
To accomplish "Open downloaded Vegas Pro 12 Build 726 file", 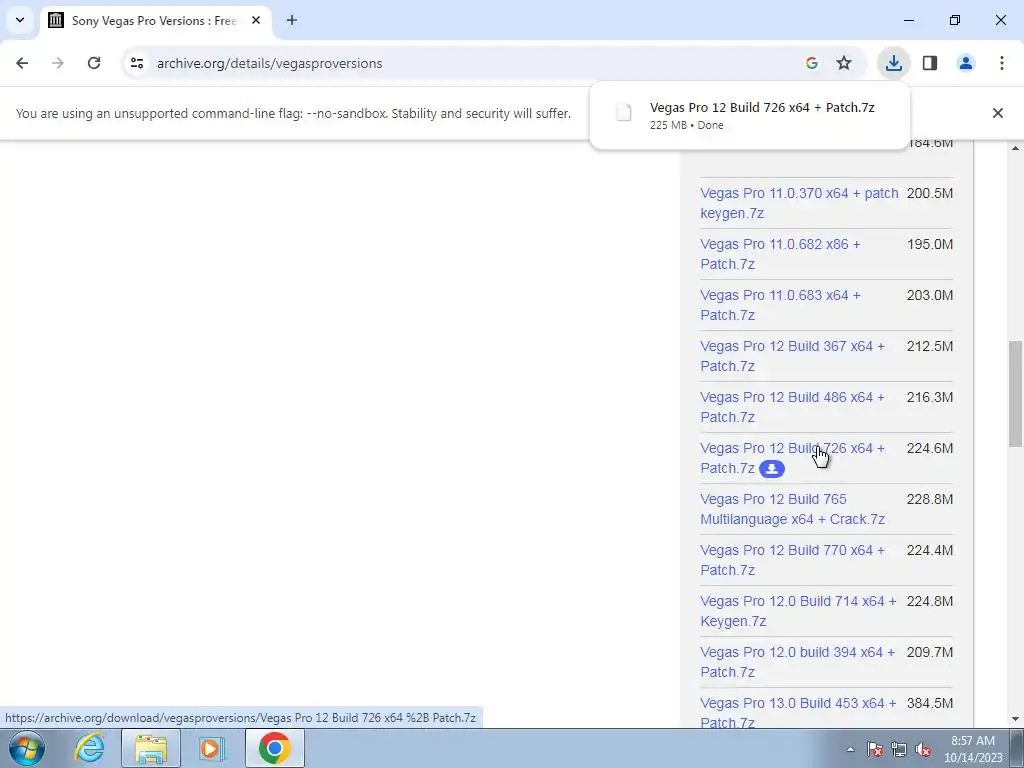I will tap(762, 108).
